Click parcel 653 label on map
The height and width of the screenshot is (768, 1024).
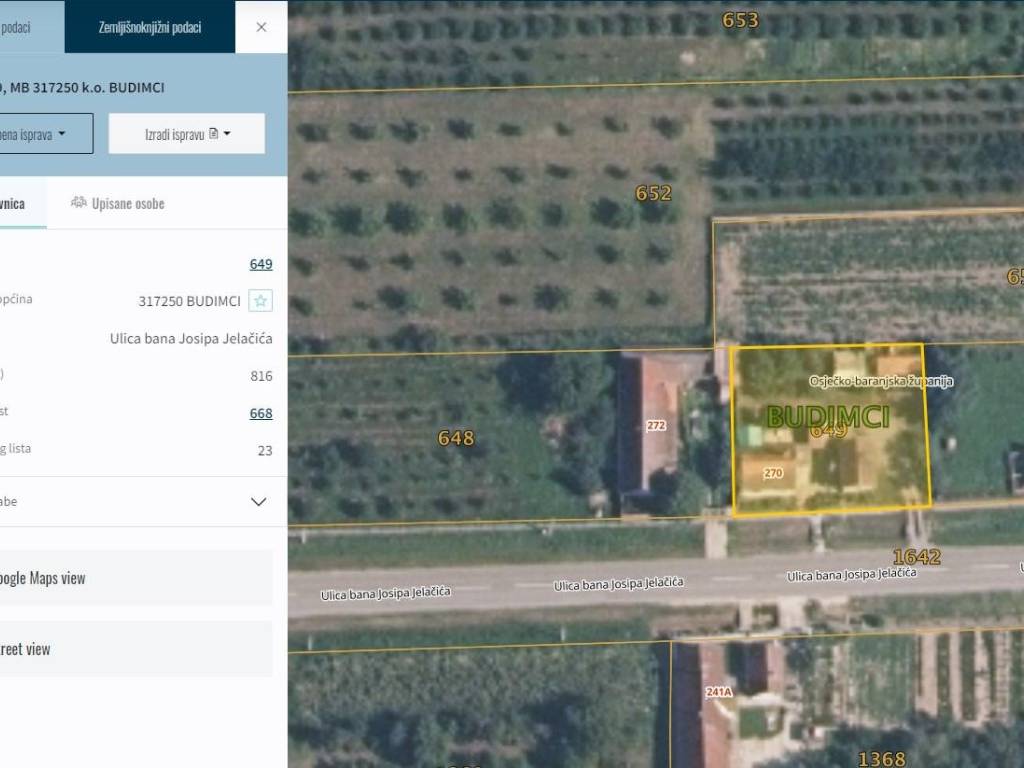pos(740,20)
